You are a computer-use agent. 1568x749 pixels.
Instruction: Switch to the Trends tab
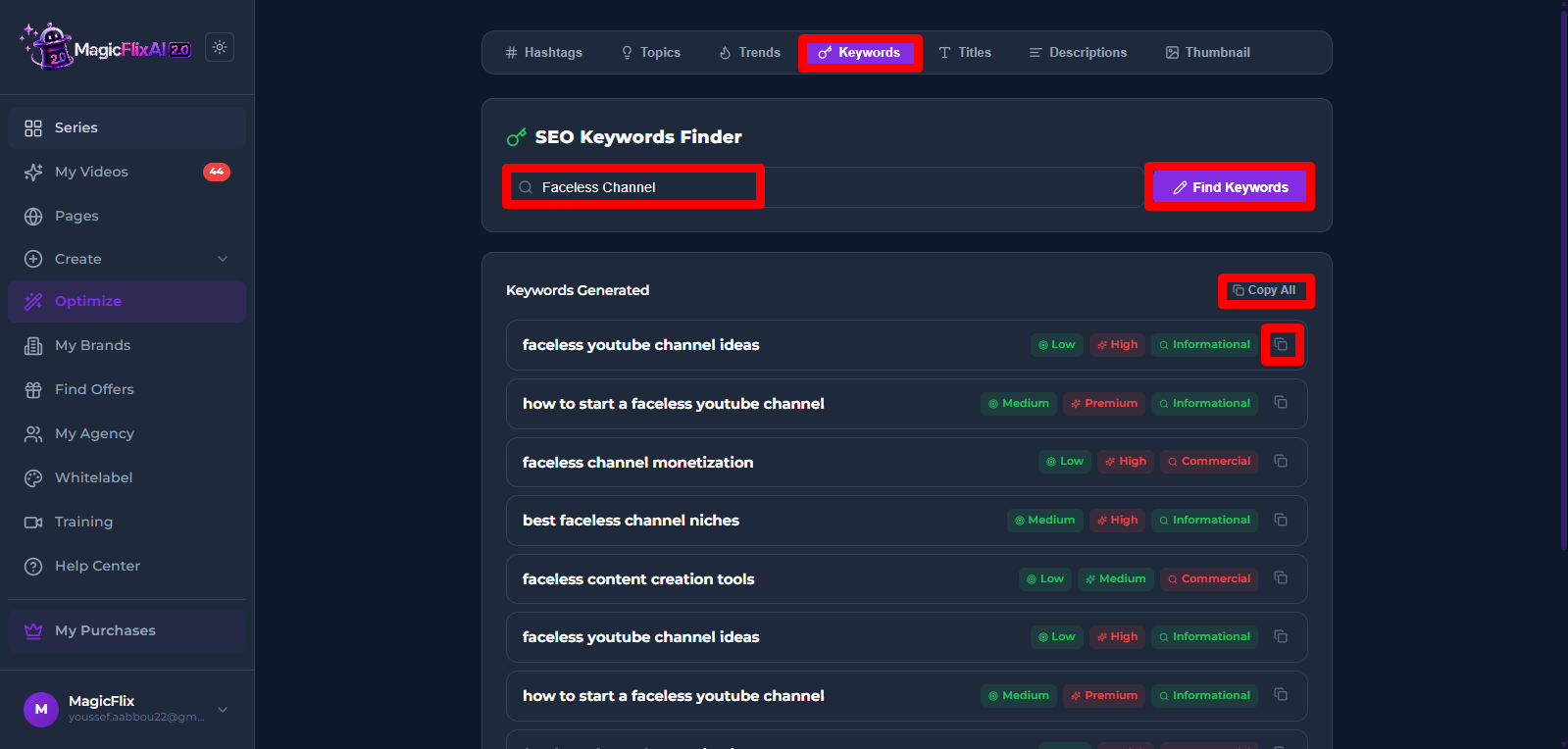coord(750,52)
